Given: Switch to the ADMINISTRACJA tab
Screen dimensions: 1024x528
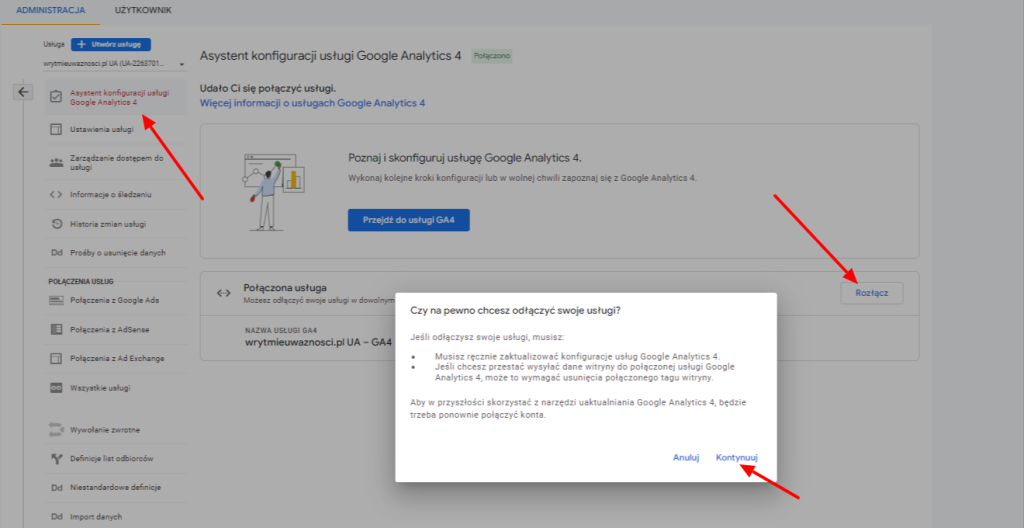Looking at the screenshot, I should (x=50, y=10).
